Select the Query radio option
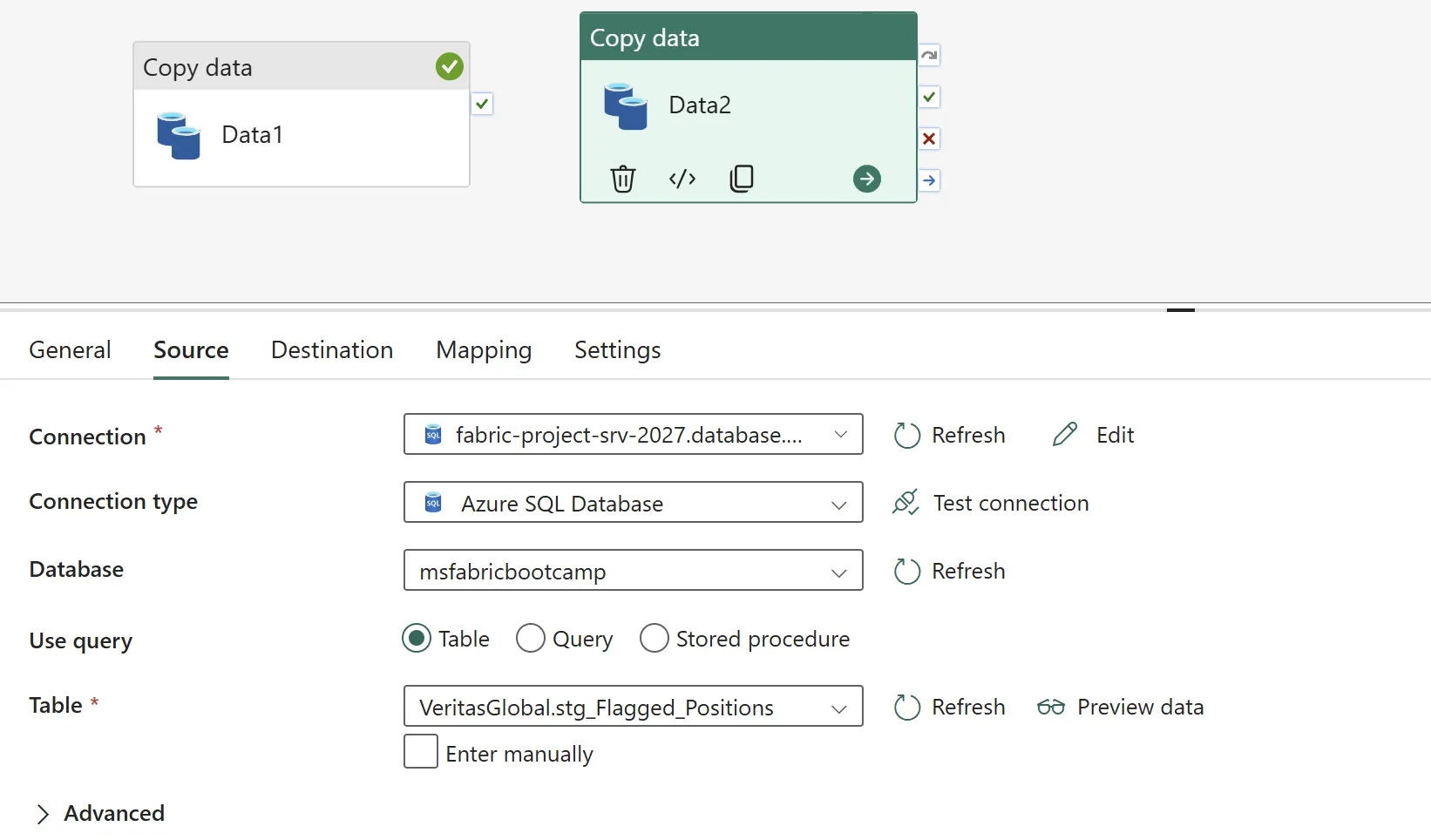The width and height of the screenshot is (1431, 840). tap(531, 639)
